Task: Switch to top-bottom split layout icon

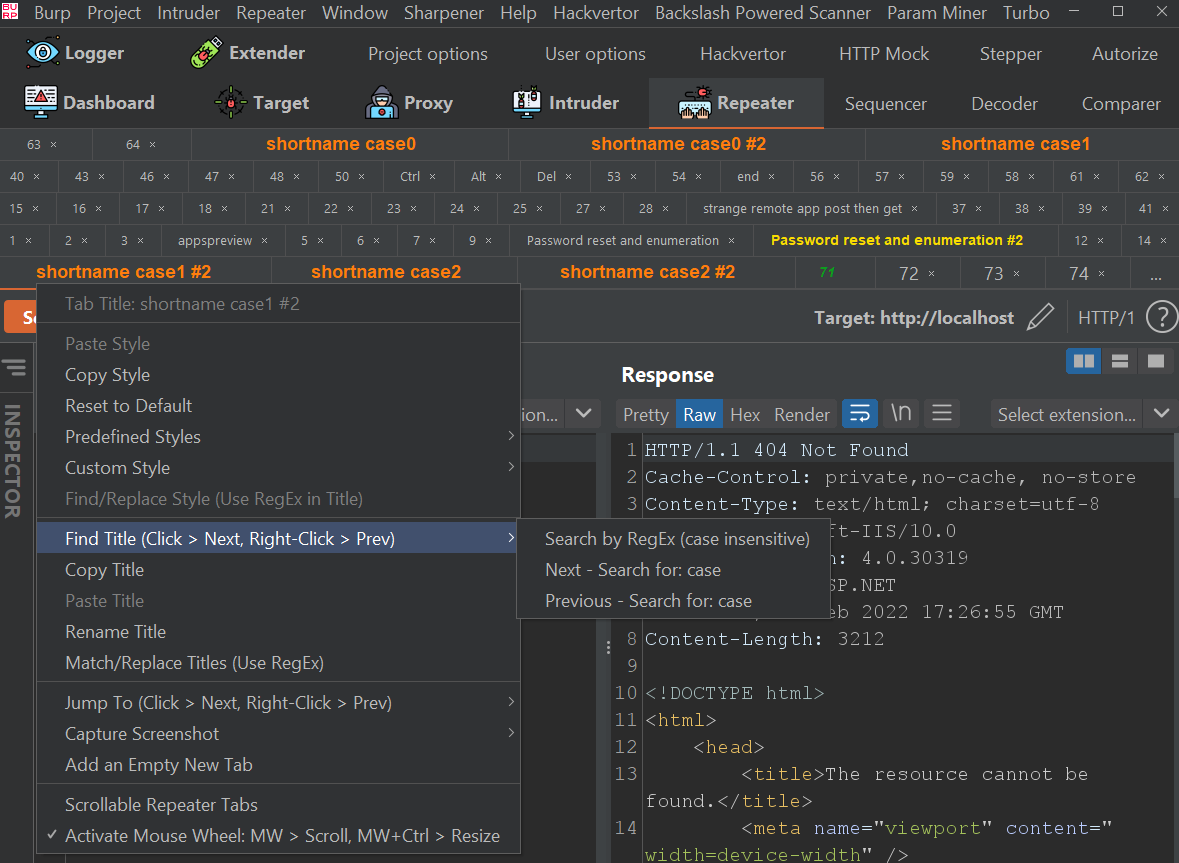Action: coord(1120,362)
